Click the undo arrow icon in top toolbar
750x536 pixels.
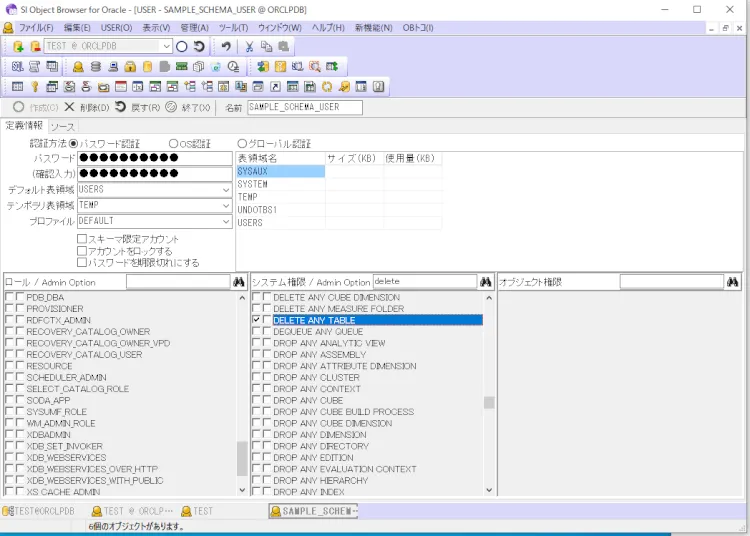coord(226,46)
